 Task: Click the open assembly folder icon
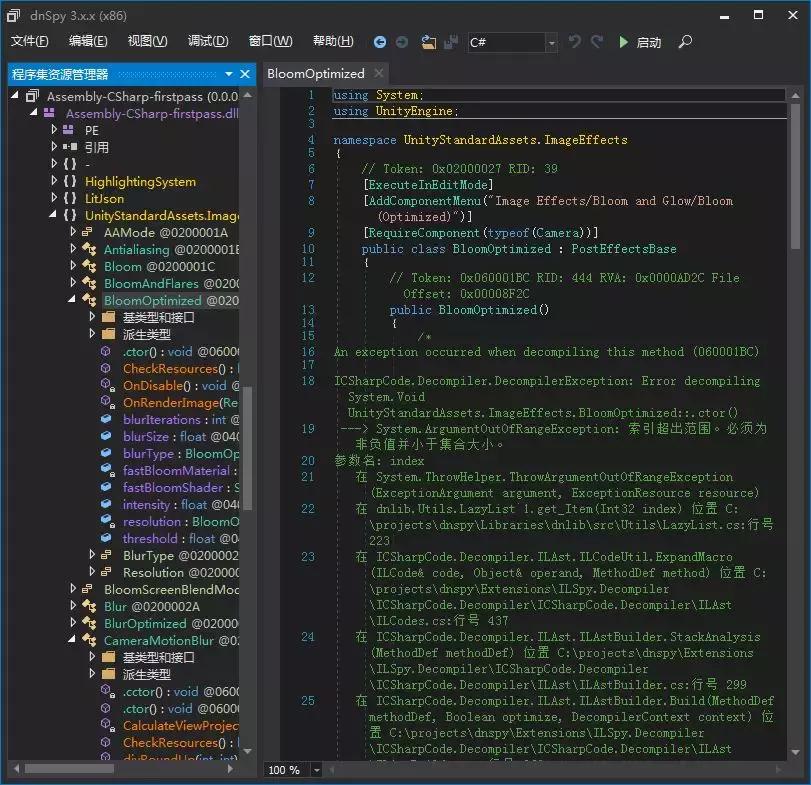426,42
